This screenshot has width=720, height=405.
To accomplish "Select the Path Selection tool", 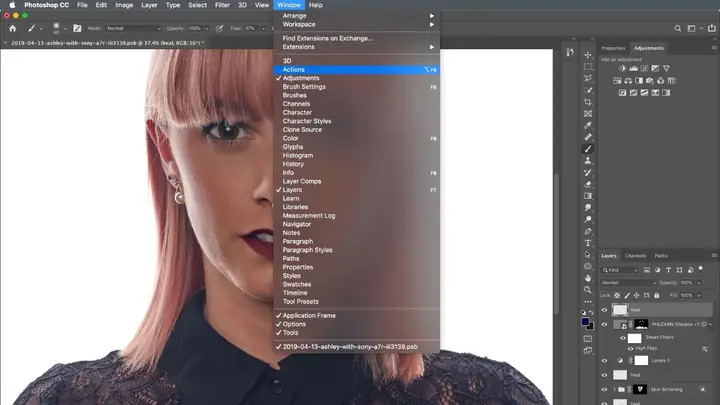I will pyautogui.click(x=588, y=255).
